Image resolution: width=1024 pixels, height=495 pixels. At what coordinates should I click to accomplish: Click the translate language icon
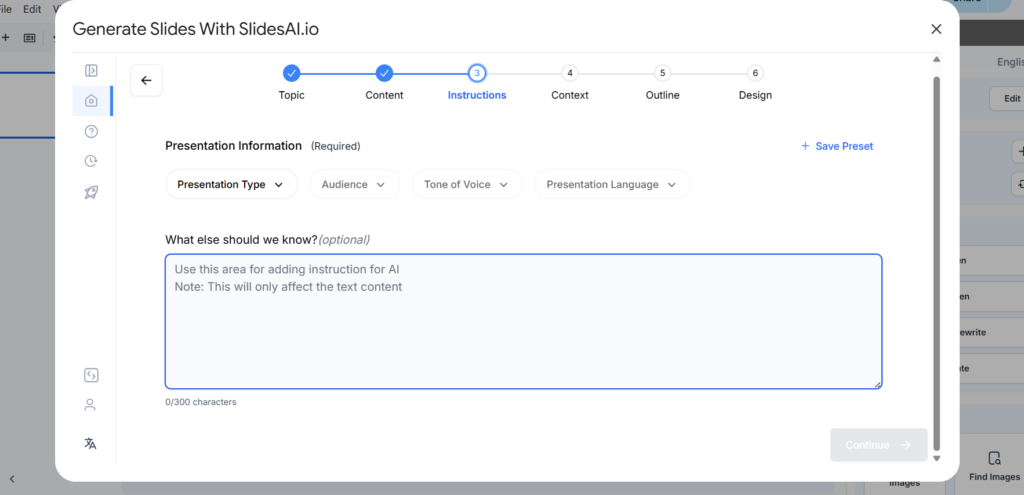point(90,443)
